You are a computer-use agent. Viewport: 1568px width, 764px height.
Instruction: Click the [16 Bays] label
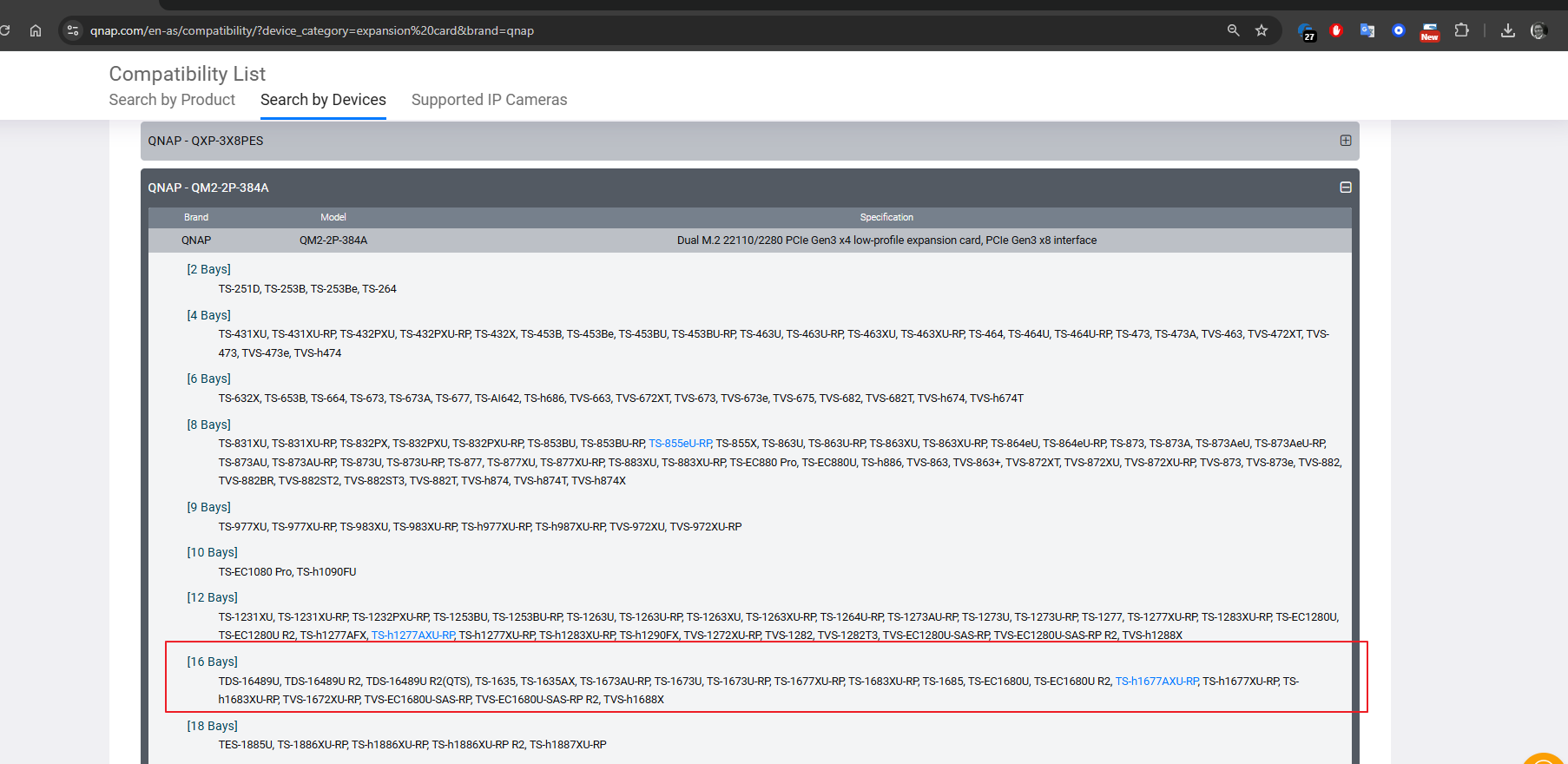[212, 662]
